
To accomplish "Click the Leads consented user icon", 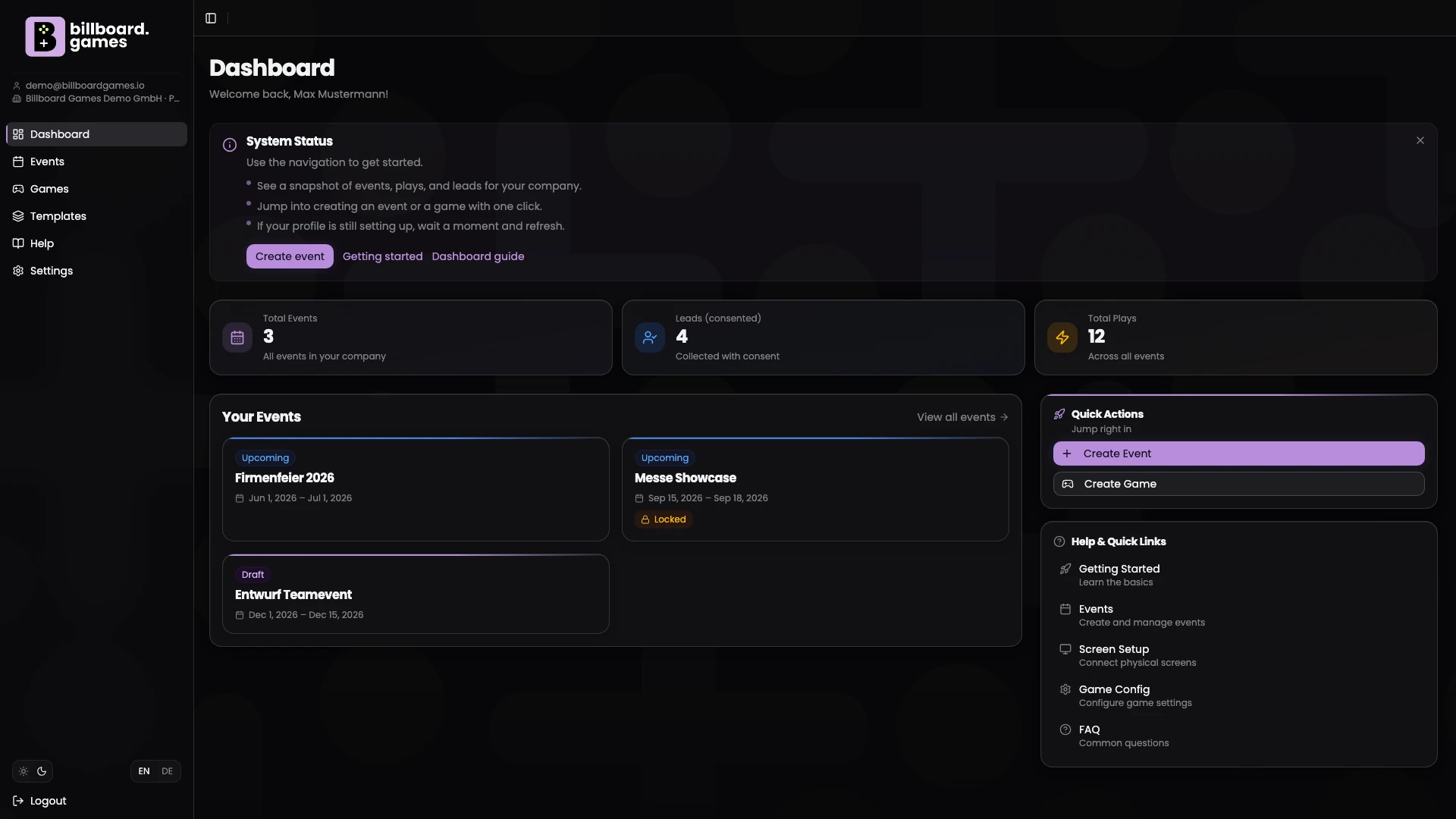I will pyautogui.click(x=650, y=337).
